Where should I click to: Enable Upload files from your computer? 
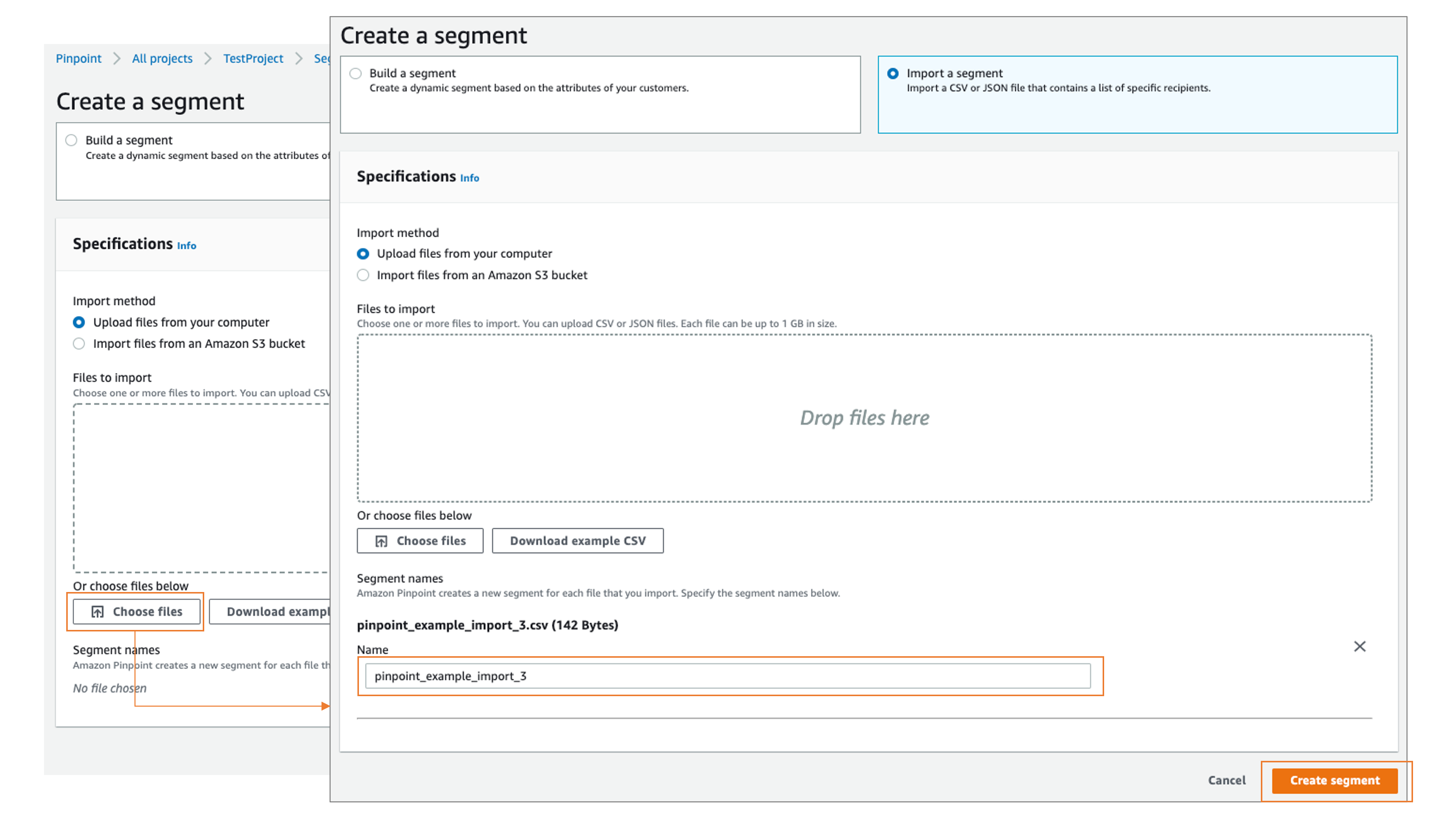pos(363,254)
